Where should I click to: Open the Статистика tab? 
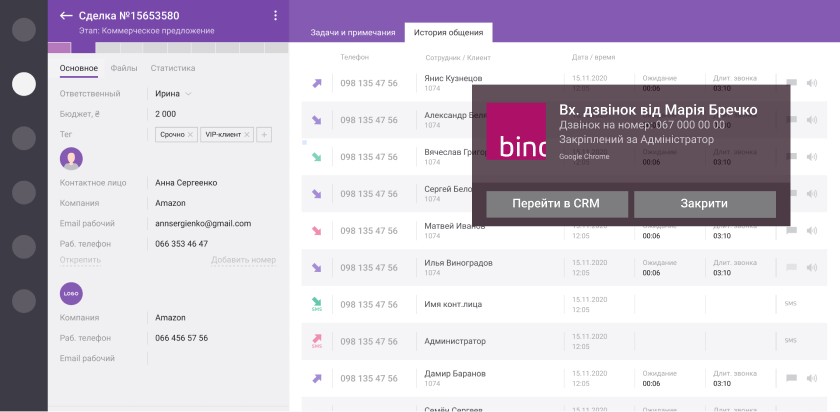[x=172, y=69]
